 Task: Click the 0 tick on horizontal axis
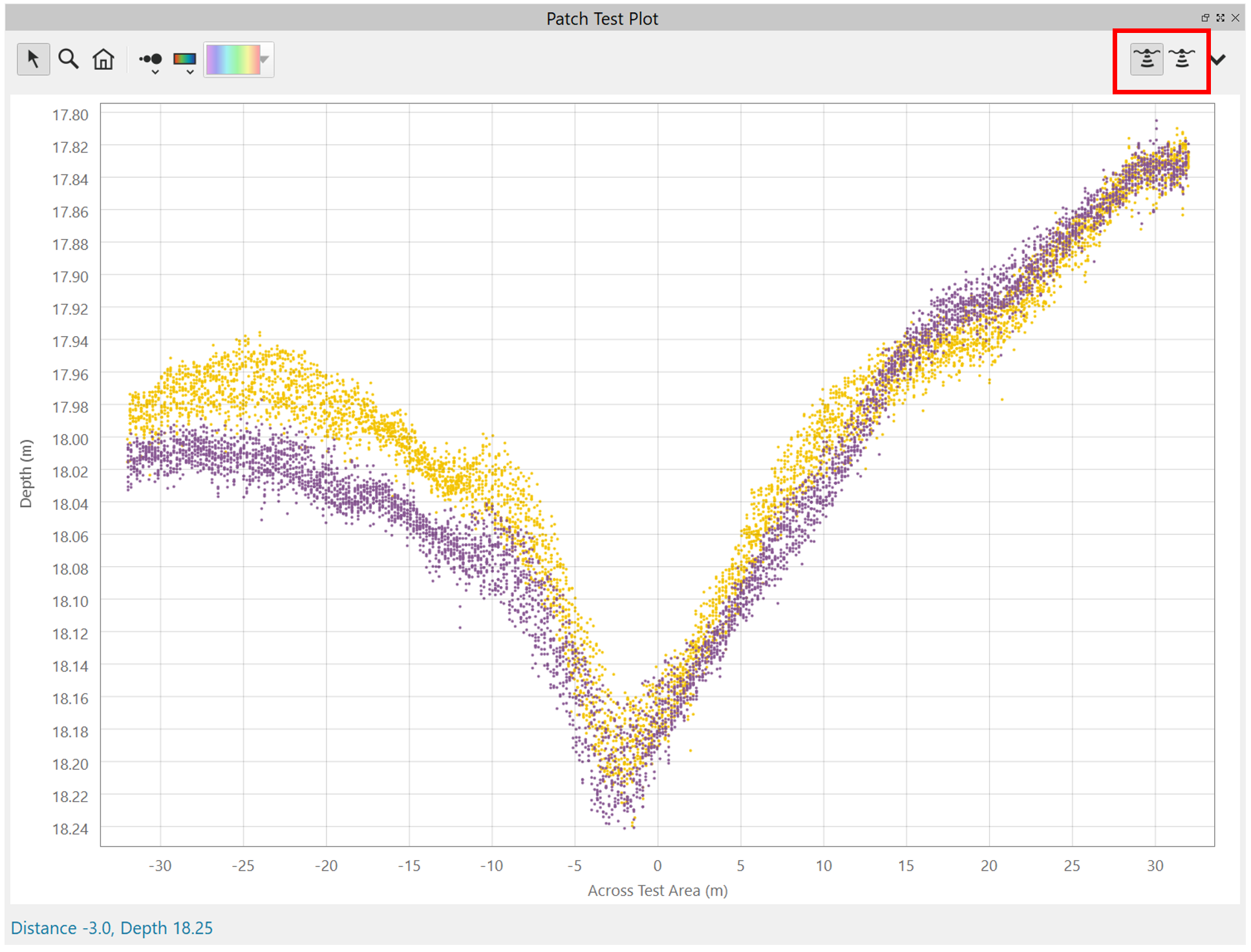pyautogui.click(x=657, y=865)
